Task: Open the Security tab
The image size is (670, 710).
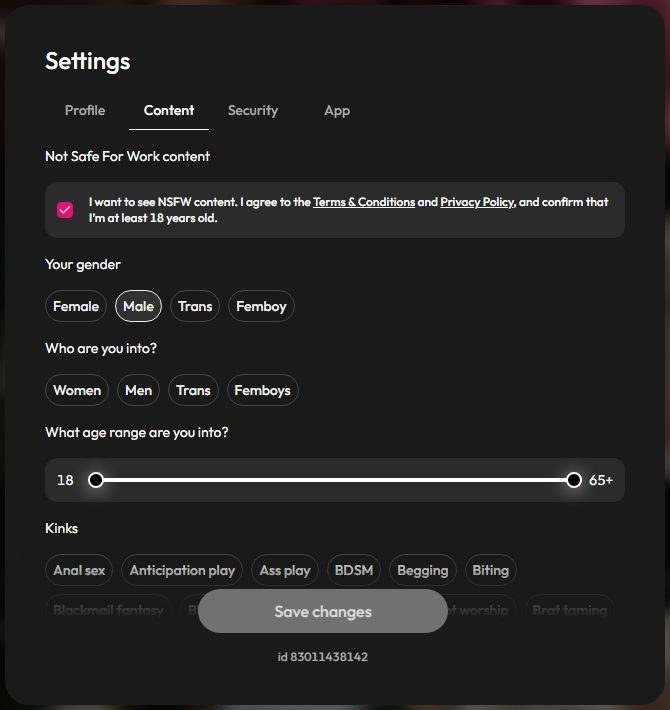Action: tap(253, 110)
